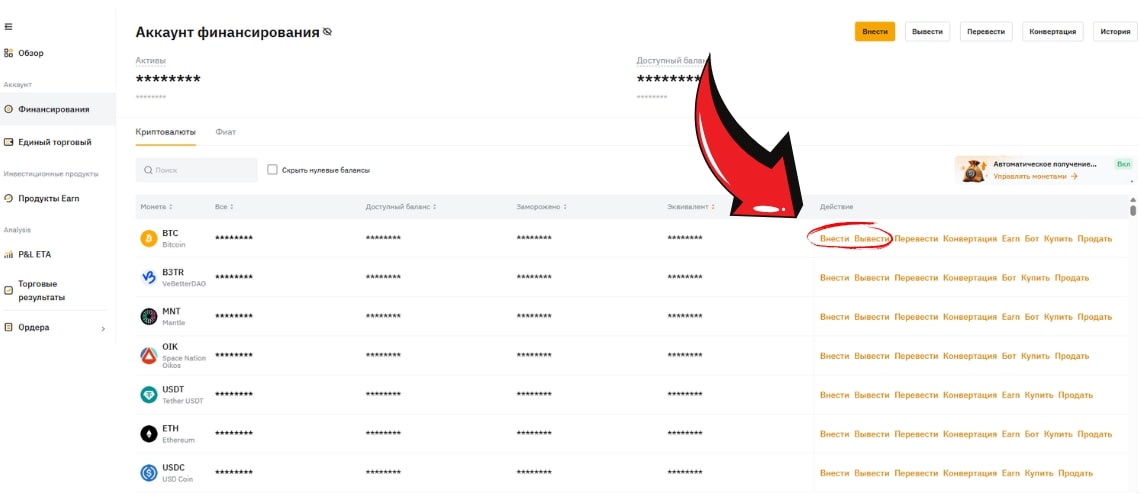Viewport: 1140px width, 500px height.
Task: Click Внести in the BTC row
Action: [x=834, y=238]
